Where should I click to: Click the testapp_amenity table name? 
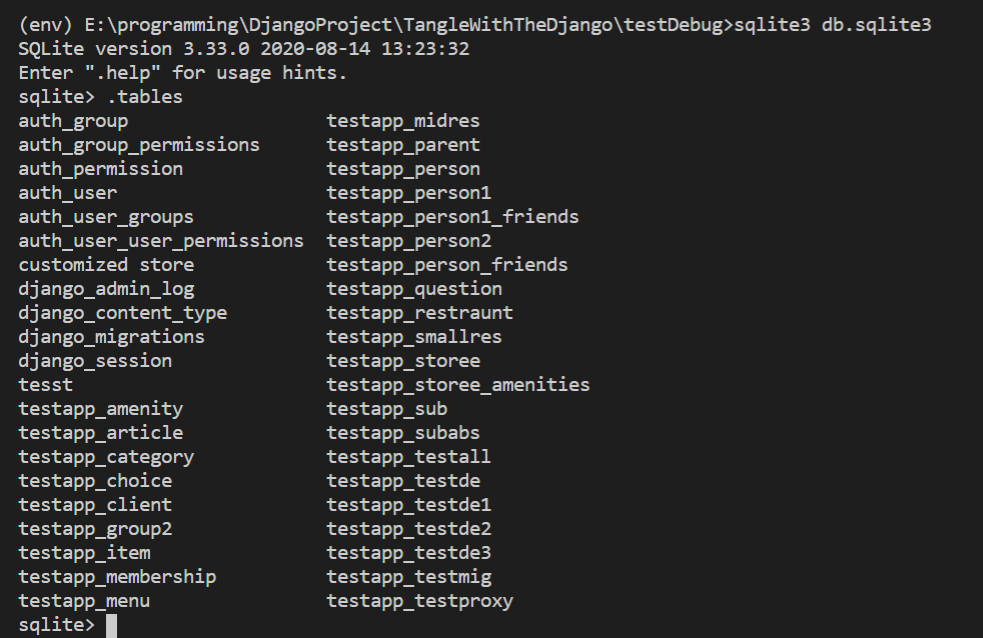(101, 409)
